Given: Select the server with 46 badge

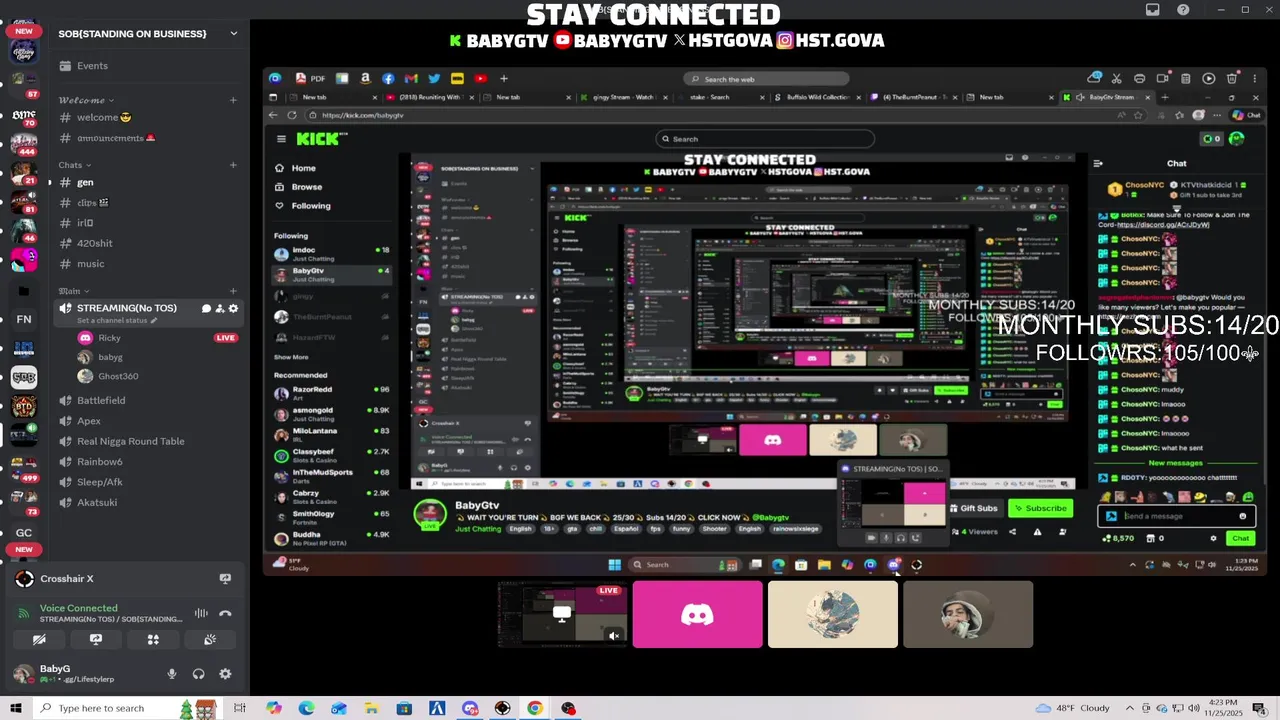Looking at the screenshot, I should click(x=24, y=232).
